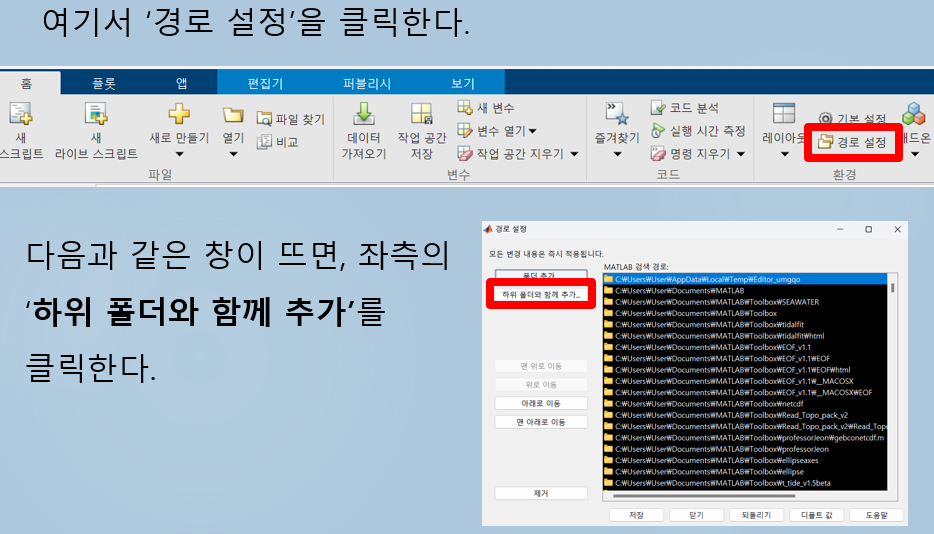Switch to the 홈 tab
This screenshot has width=934, height=534.
[26, 83]
